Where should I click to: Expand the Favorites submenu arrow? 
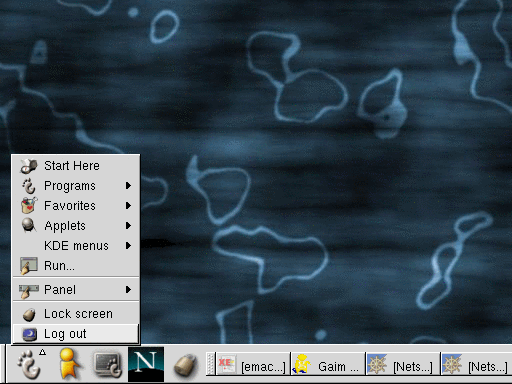tap(128, 206)
